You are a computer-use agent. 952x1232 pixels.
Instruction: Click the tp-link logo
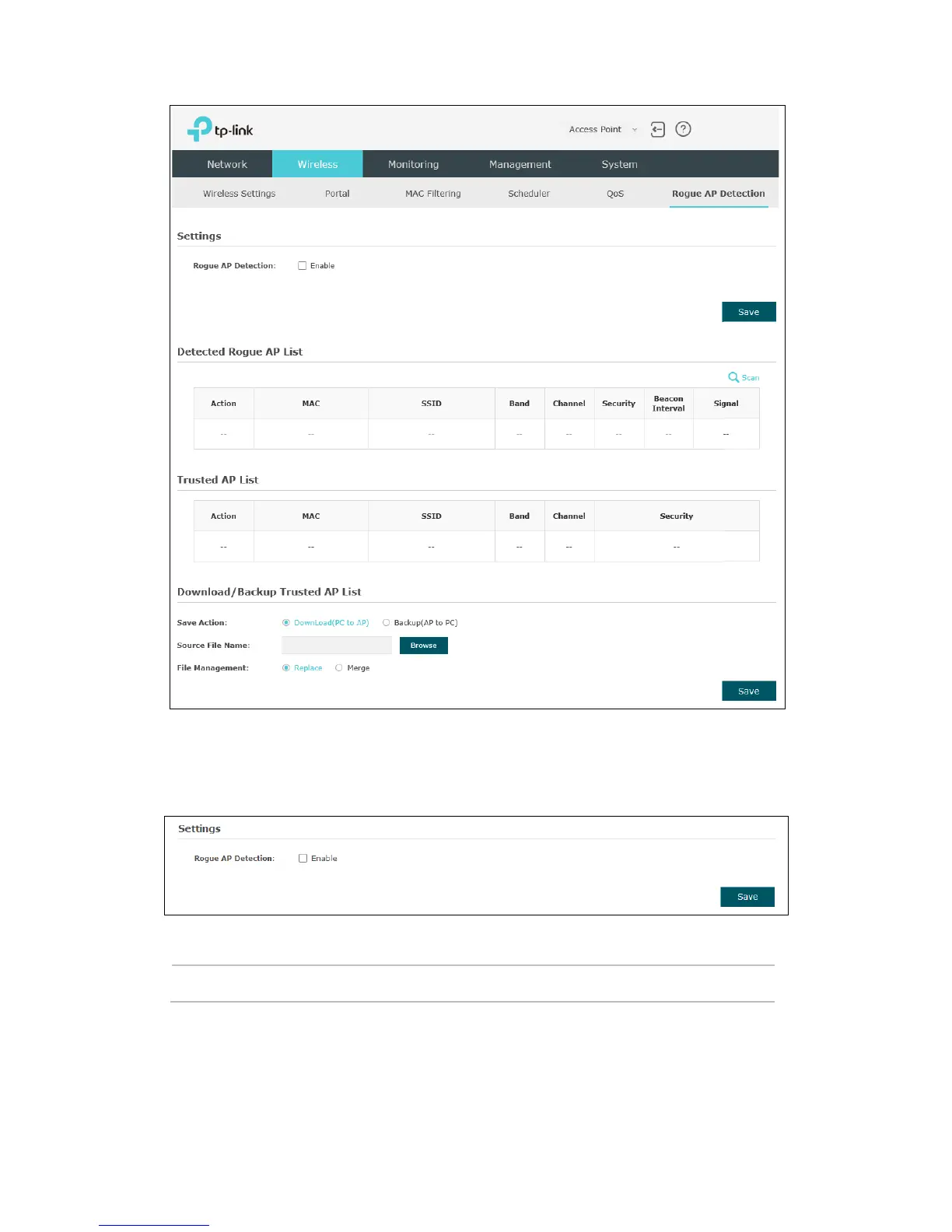tap(220, 129)
